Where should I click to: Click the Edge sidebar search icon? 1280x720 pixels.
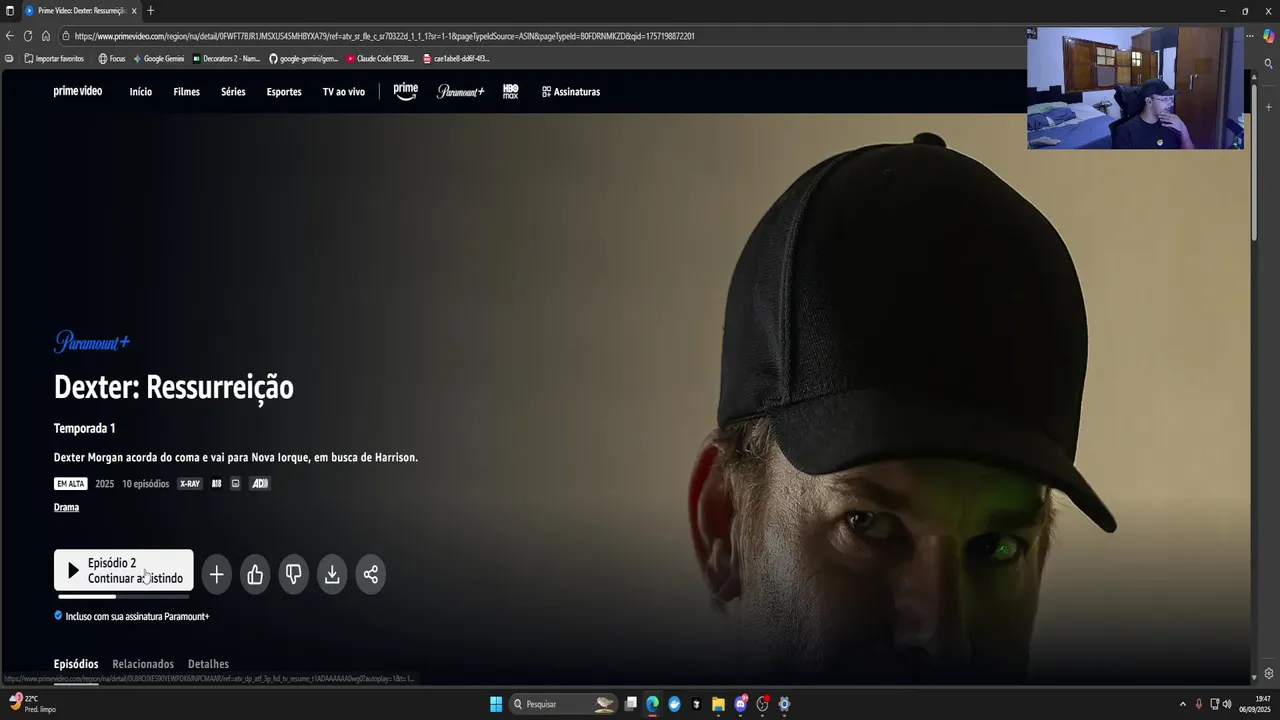pyautogui.click(x=1269, y=65)
